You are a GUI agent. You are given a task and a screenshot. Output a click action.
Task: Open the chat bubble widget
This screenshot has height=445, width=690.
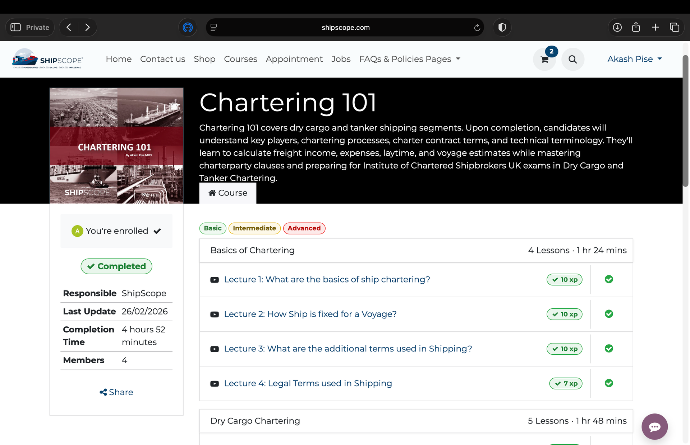tap(655, 426)
